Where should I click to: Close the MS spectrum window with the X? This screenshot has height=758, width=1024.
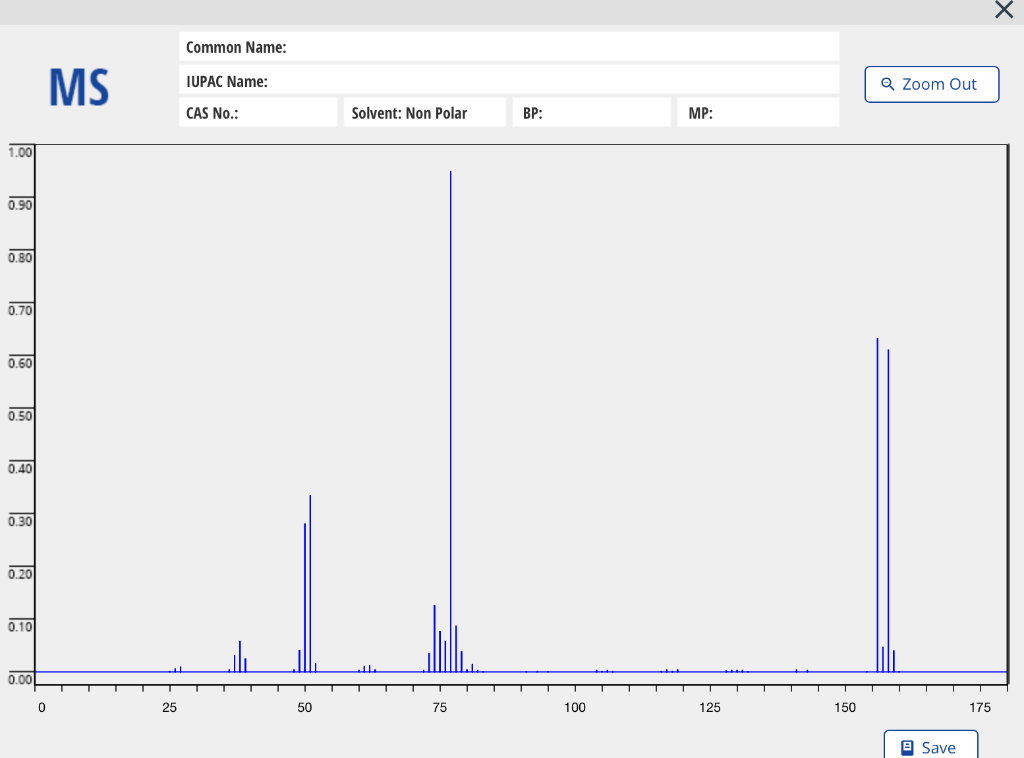pyautogui.click(x=1004, y=10)
